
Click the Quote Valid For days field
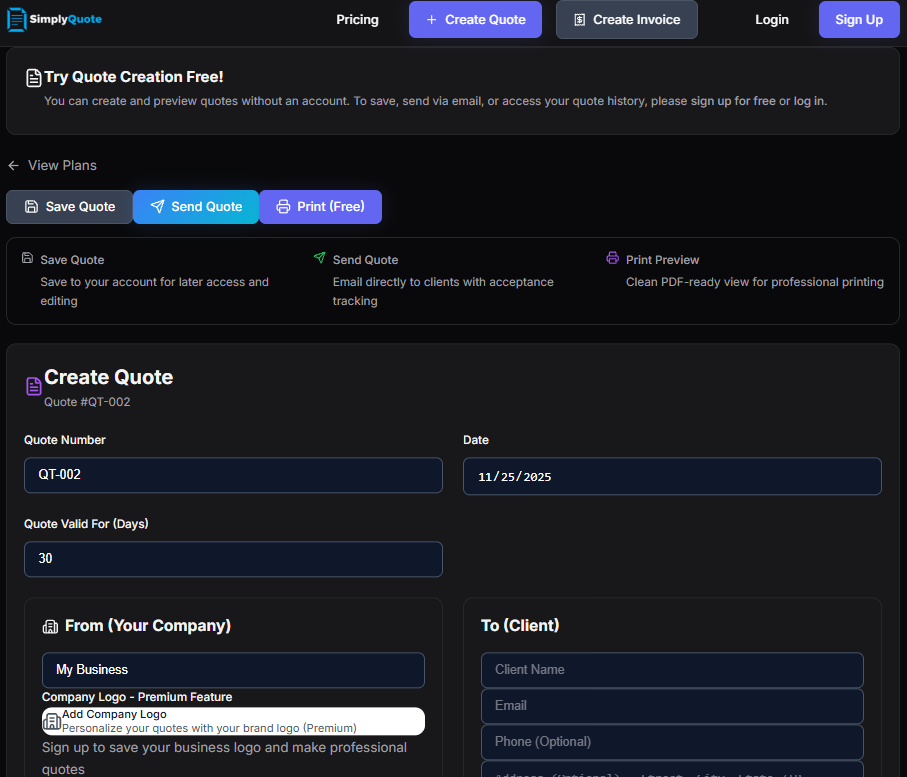coord(232,559)
